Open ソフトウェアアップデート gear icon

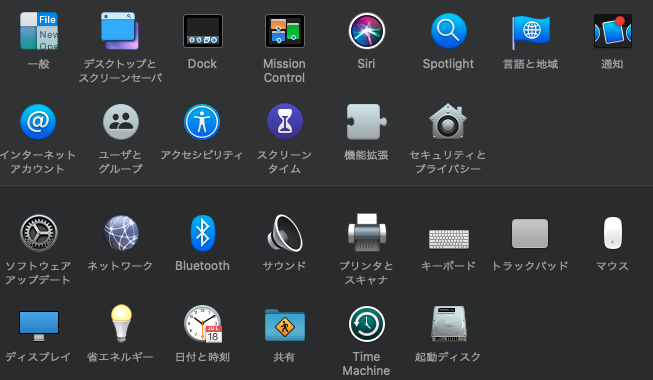(39, 233)
